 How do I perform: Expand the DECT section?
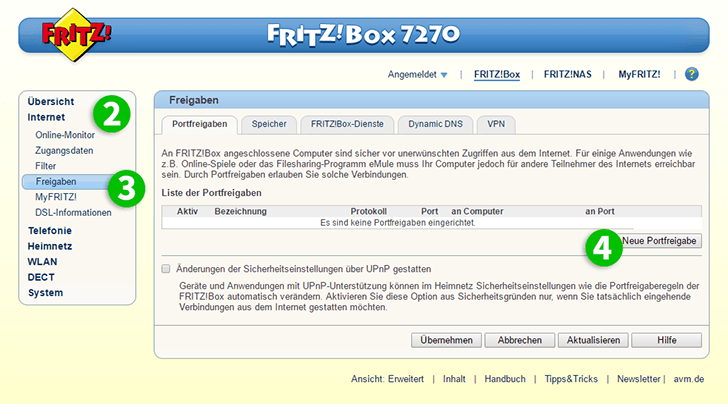click(x=41, y=277)
